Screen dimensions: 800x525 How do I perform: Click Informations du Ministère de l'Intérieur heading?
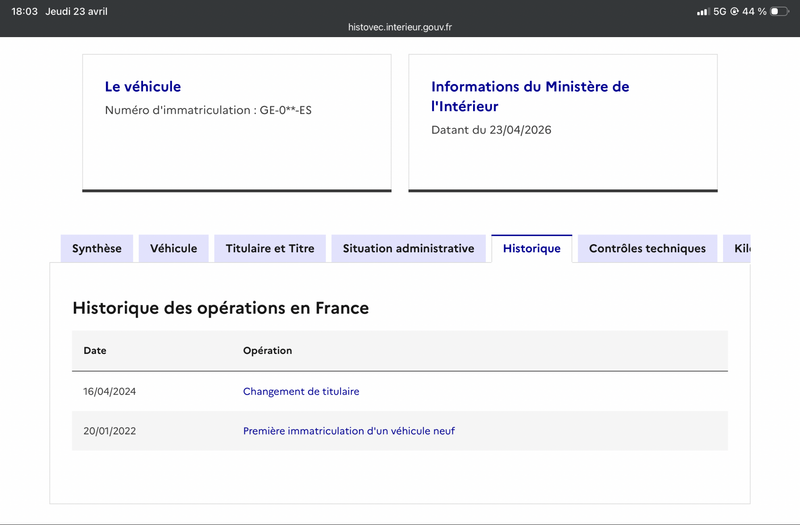530,96
